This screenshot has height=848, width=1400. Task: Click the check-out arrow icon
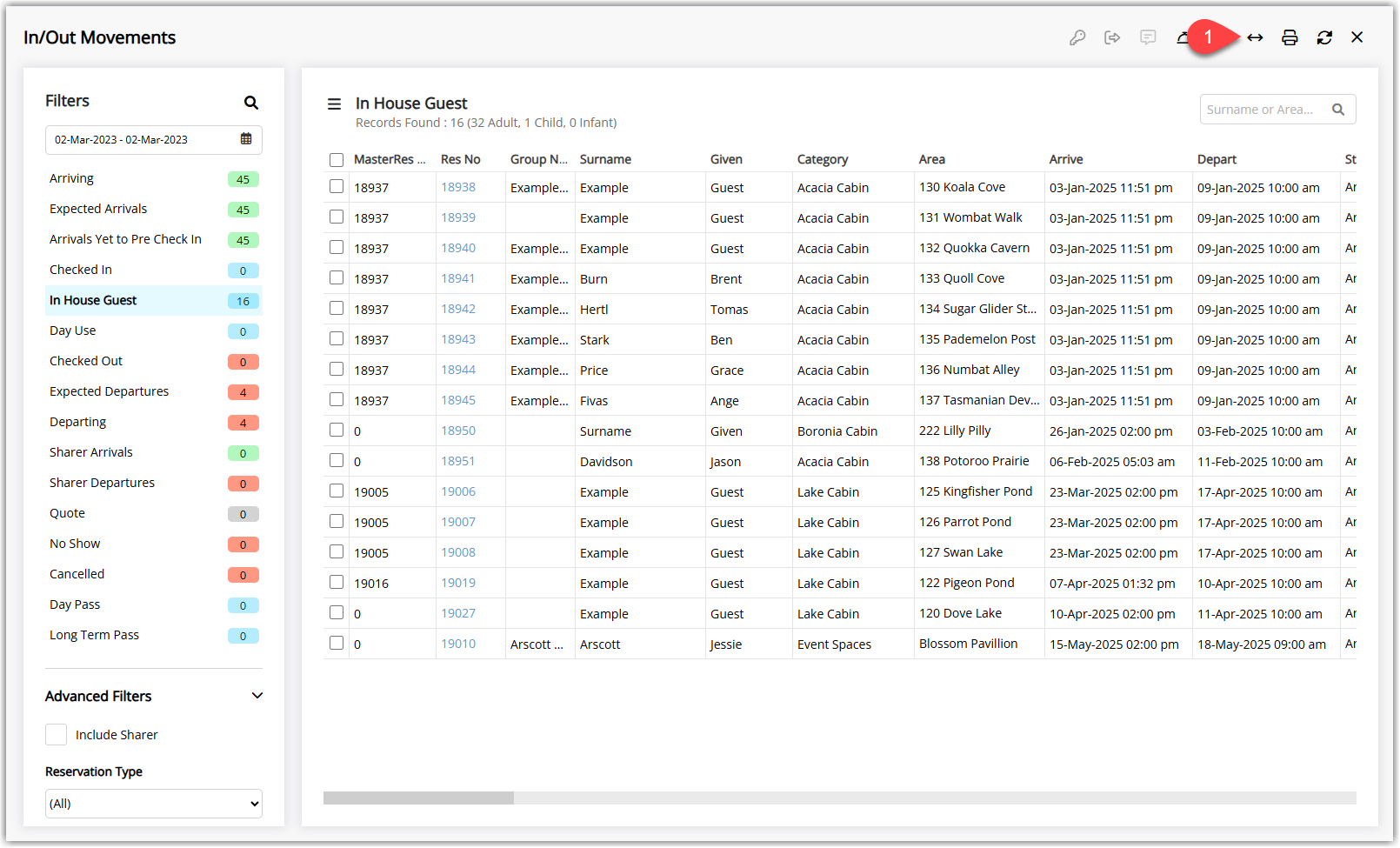1112,37
